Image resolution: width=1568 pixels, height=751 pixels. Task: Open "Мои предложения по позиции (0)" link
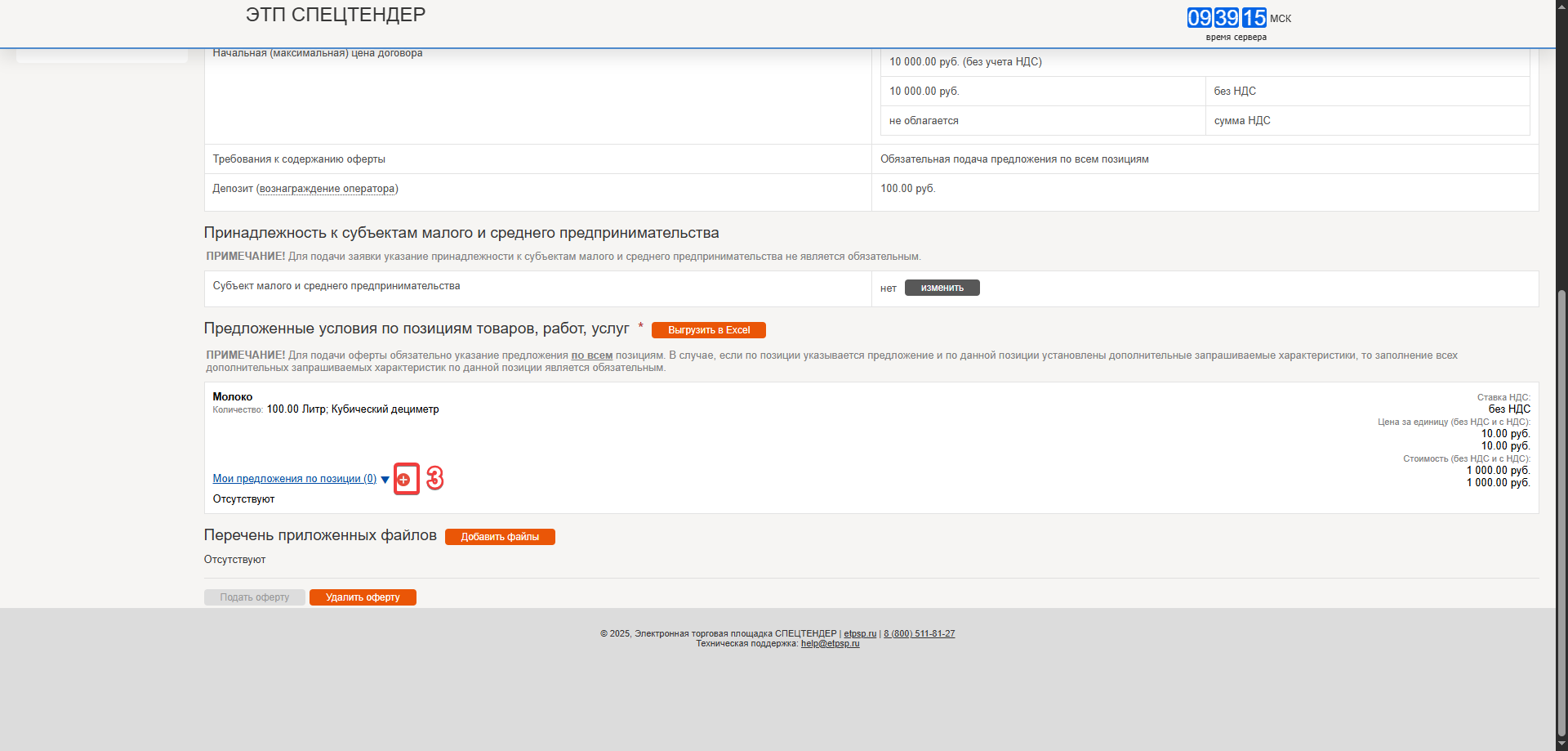[x=294, y=479]
